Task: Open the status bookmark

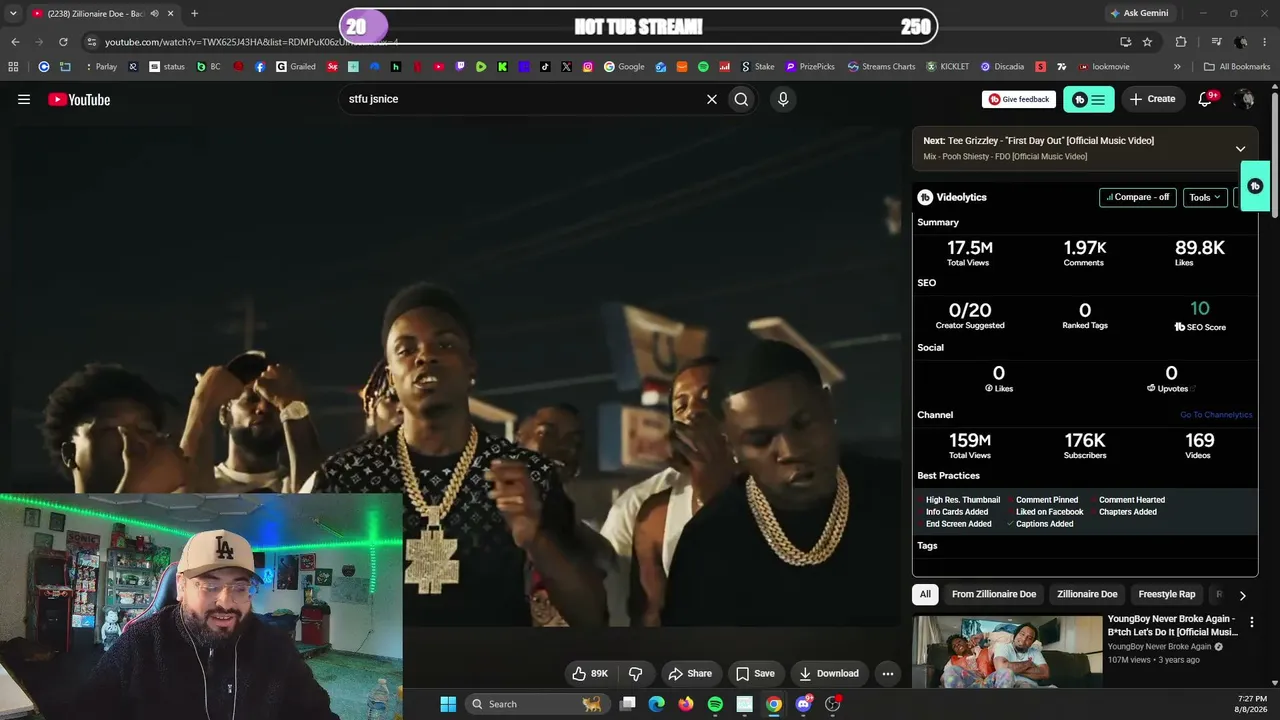Action: coord(167,67)
